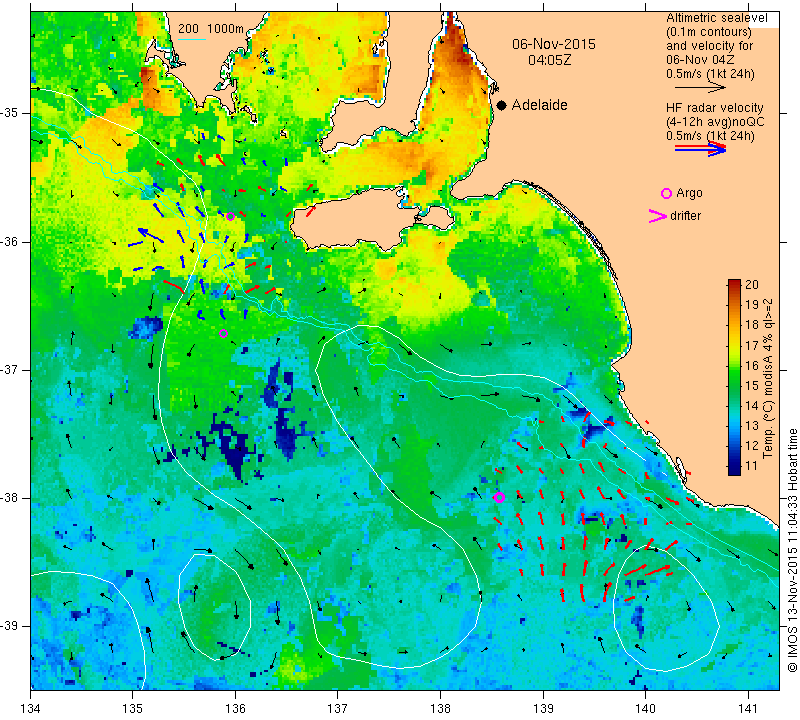
Task: Click the '20' temperature scale label
Action: tap(752, 284)
